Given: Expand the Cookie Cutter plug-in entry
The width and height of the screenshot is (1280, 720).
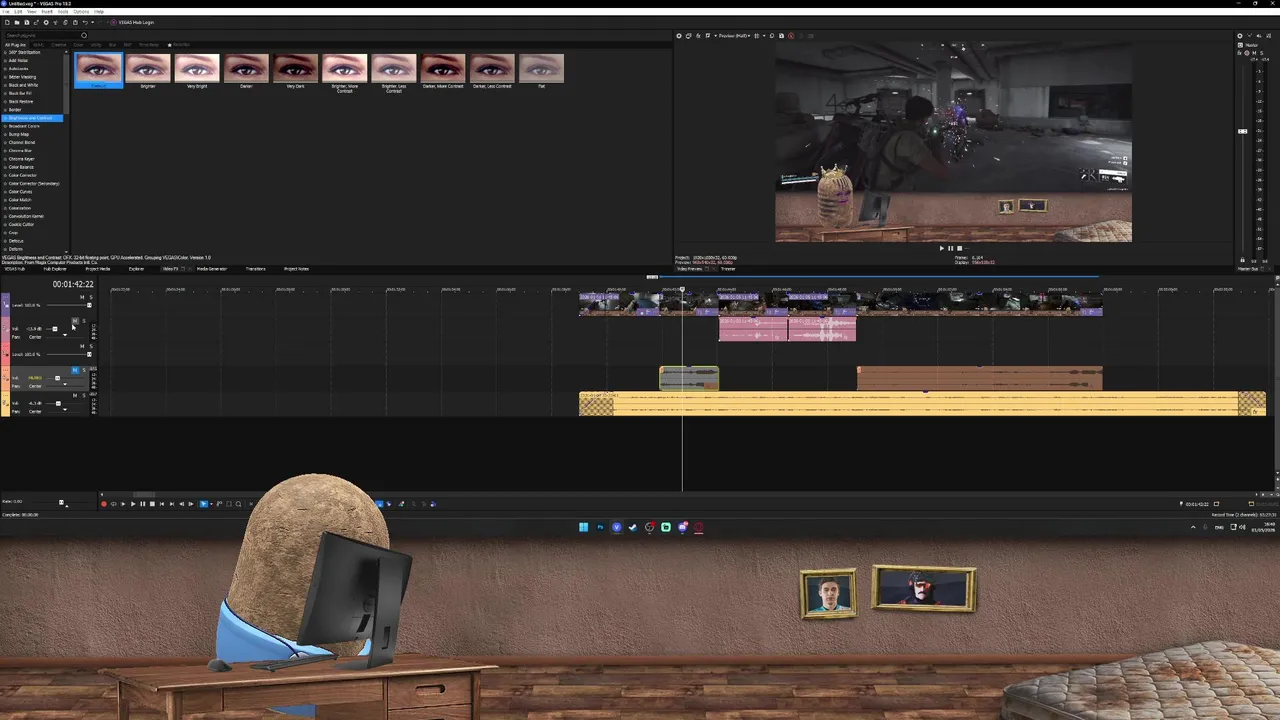Looking at the screenshot, I should (5, 224).
